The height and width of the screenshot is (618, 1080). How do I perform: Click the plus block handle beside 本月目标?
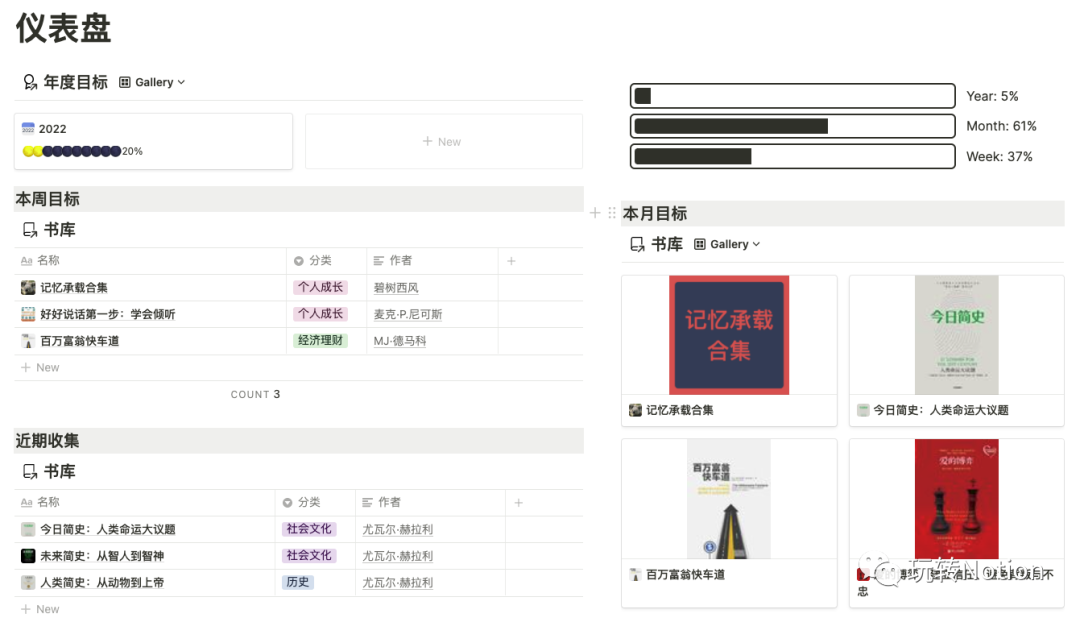(x=595, y=212)
